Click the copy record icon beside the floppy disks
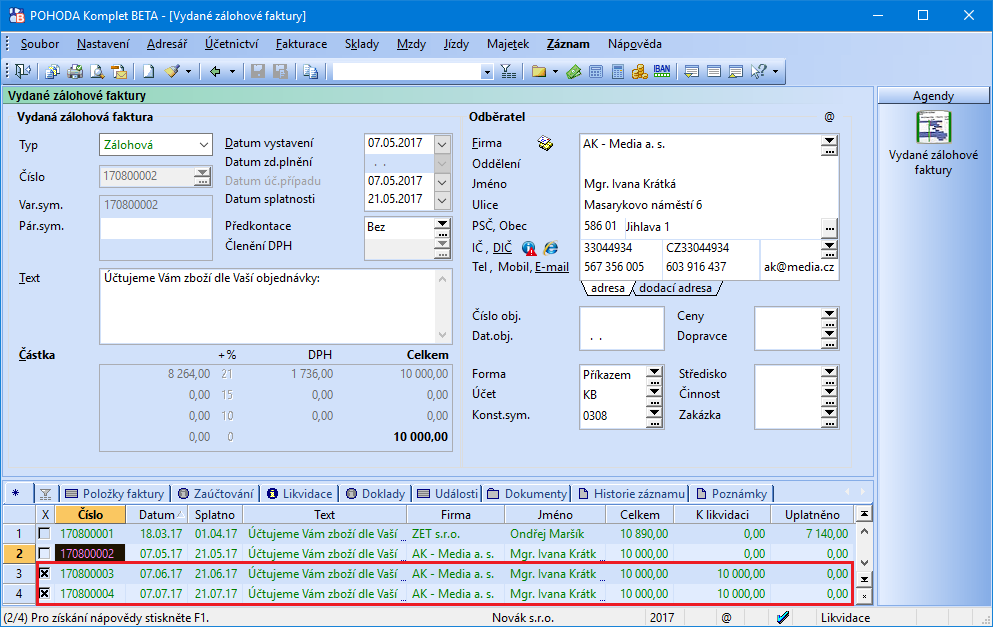This screenshot has width=993, height=627. click(x=310, y=72)
